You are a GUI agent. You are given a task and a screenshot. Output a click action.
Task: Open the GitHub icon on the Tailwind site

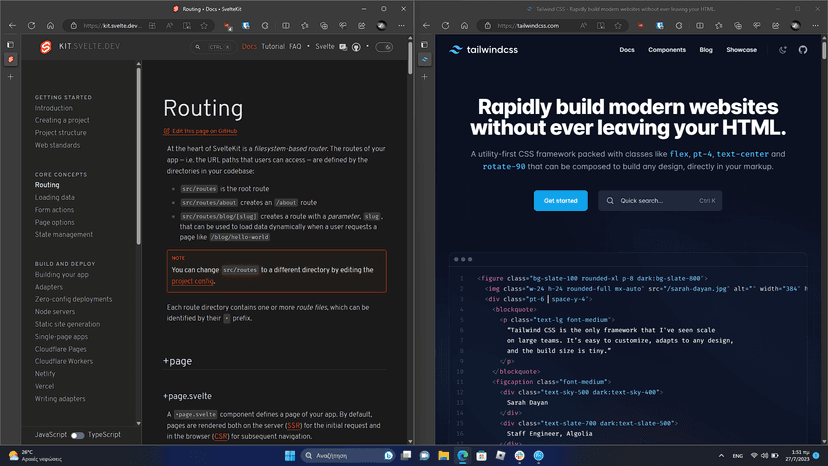tap(802, 49)
